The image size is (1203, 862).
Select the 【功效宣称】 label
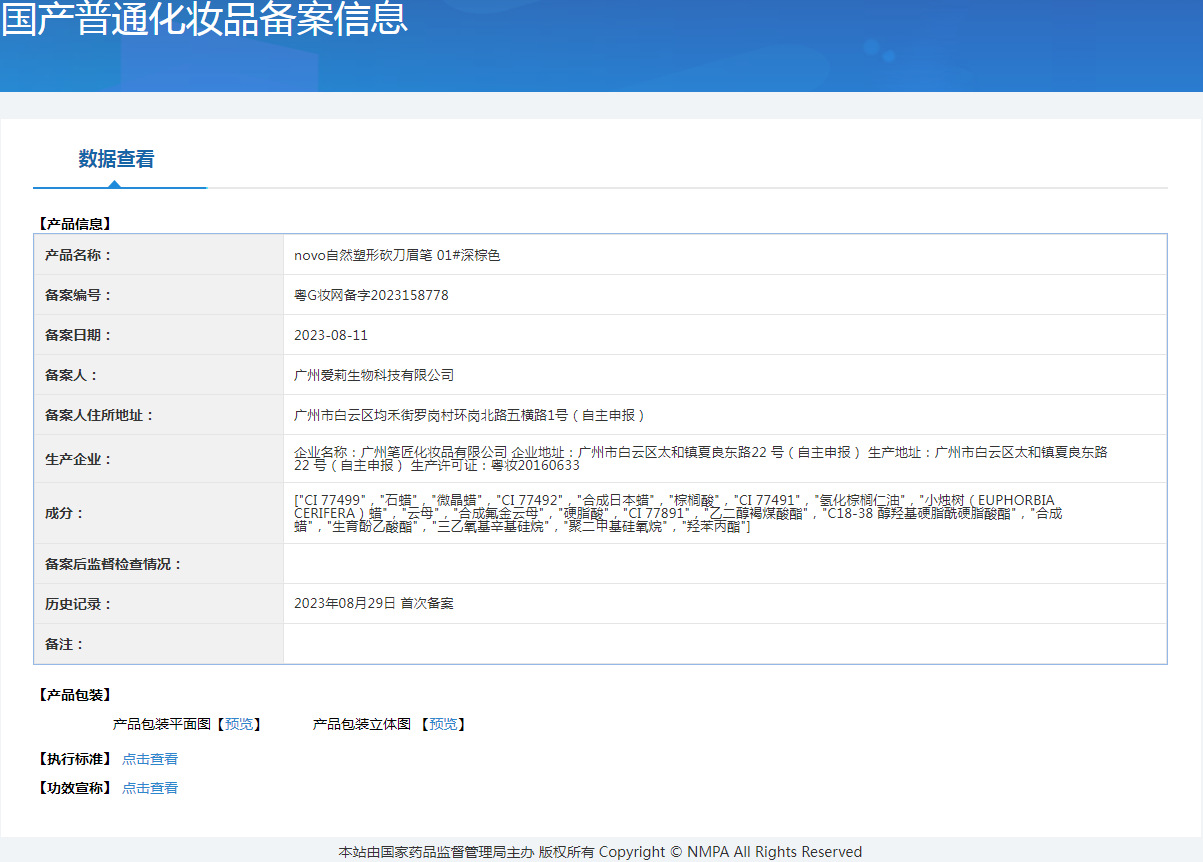tap(75, 788)
